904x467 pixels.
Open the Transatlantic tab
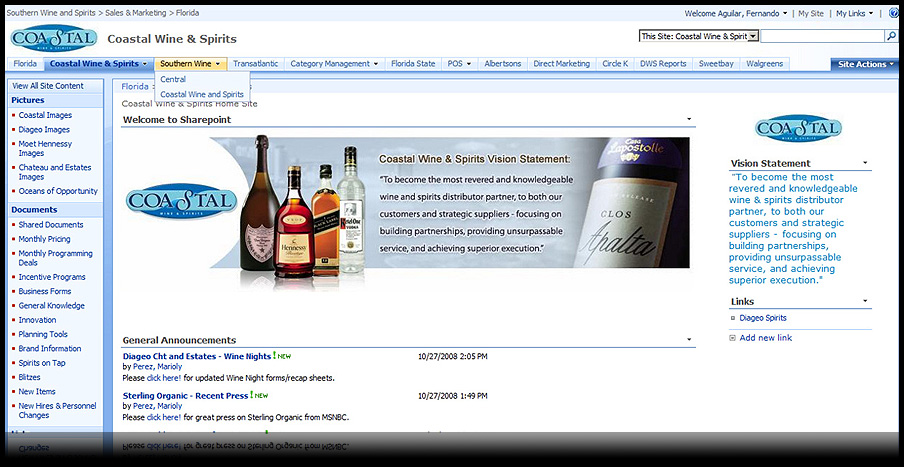click(255, 64)
